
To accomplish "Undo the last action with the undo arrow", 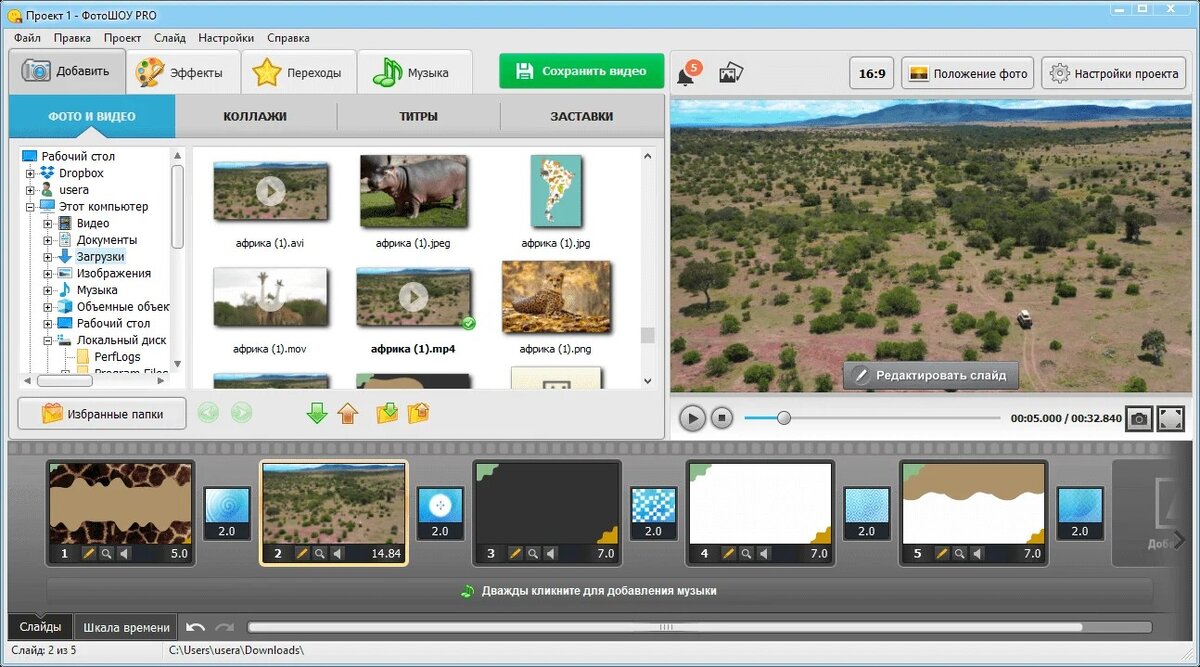I will tap(196, 627).
